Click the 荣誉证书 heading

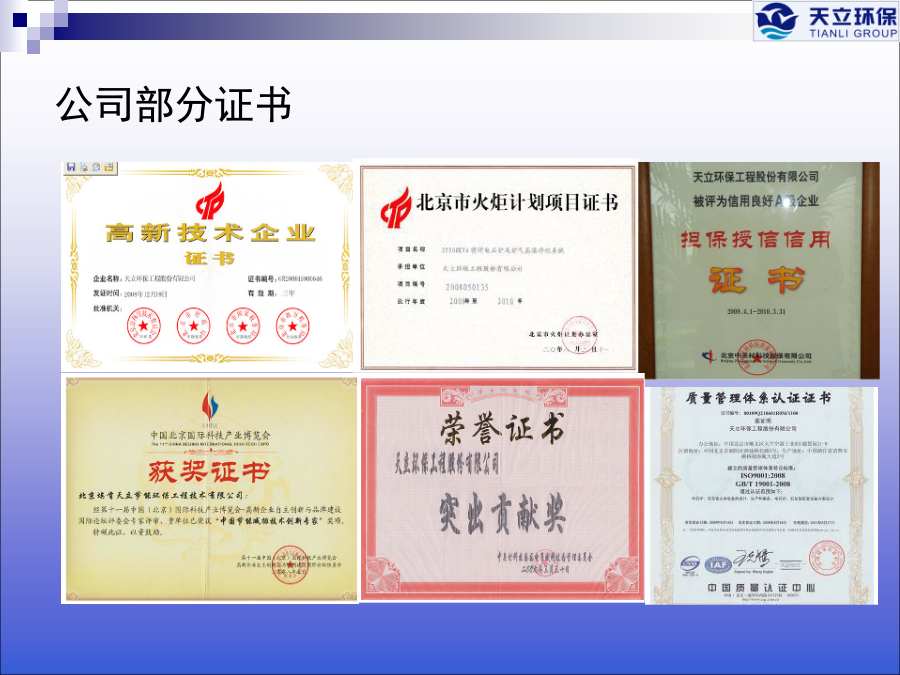point(502,429)
